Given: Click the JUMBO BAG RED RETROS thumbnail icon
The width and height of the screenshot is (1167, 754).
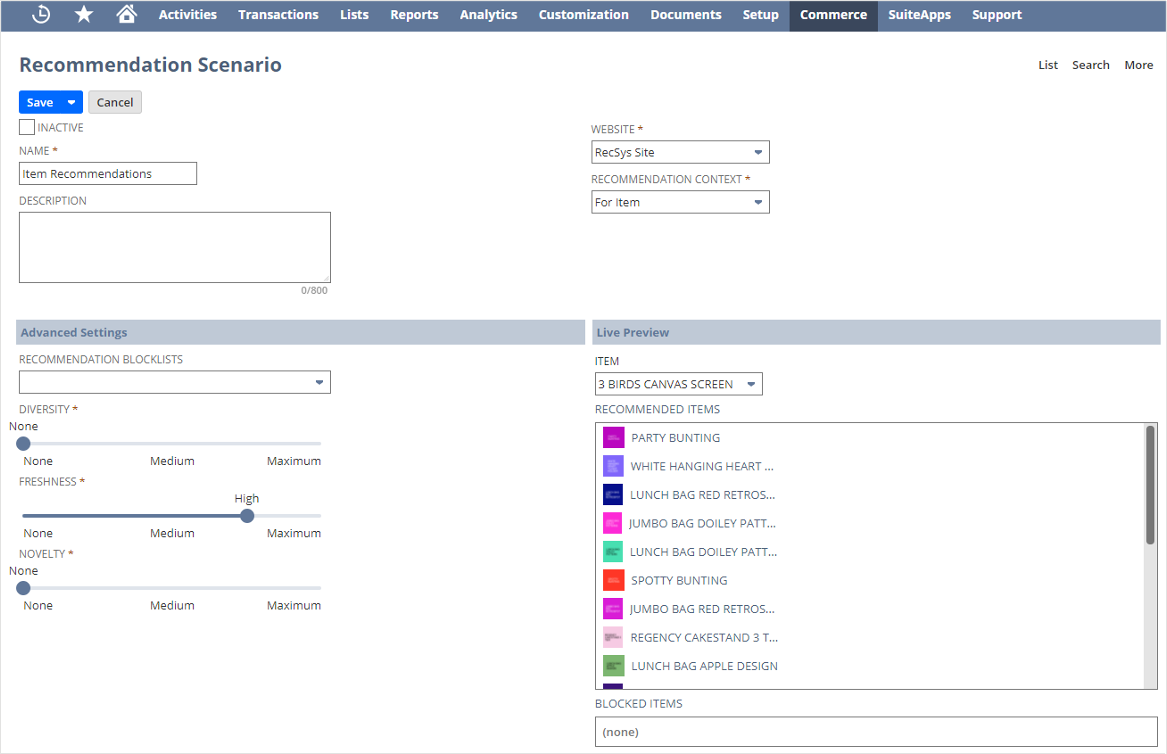Looking at the screenshot, I should (x=613, y=609).
